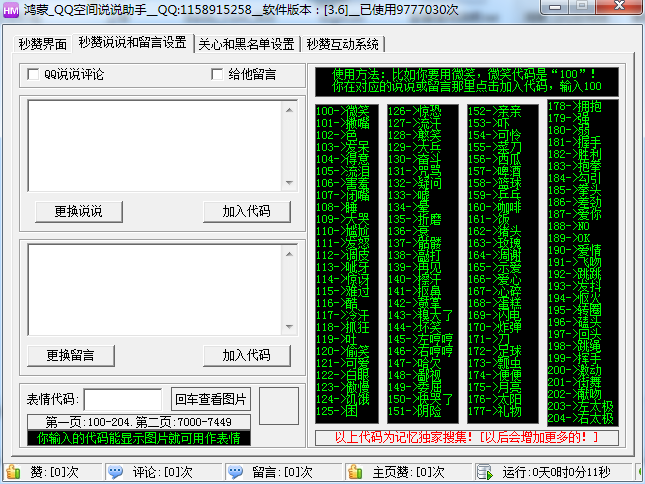Click the runtime icon beside 运行
The width and height of the screenshot is (645, 484).
click(x=484, y=472)
